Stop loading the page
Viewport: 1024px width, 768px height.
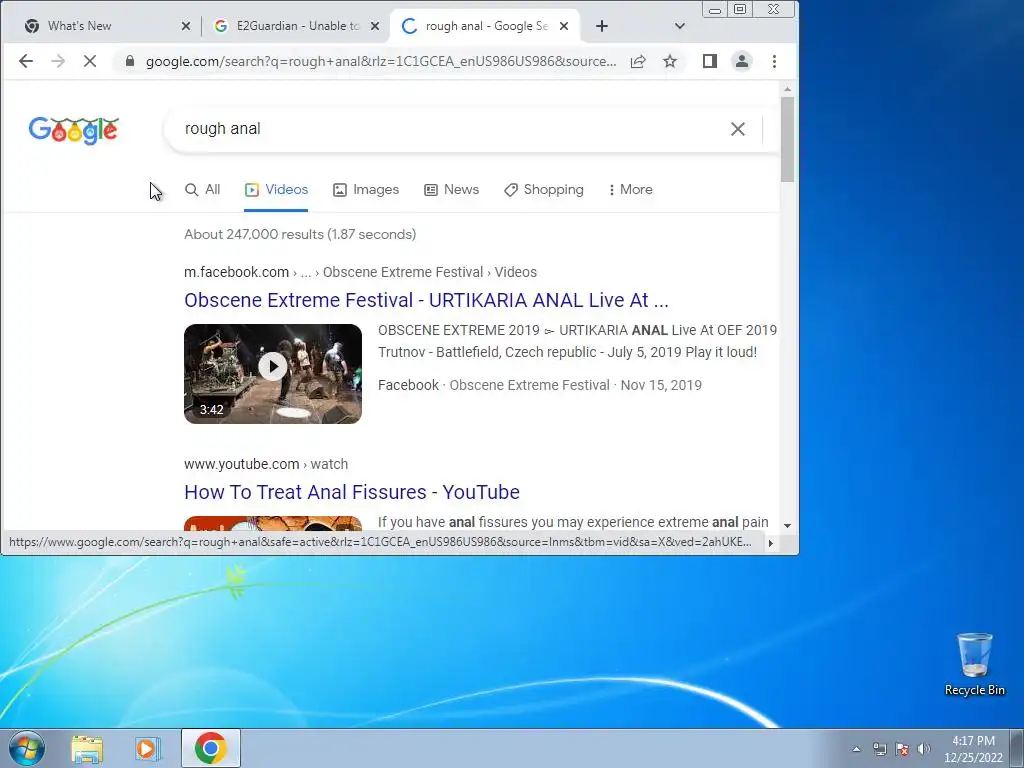(x=90, y=61)
